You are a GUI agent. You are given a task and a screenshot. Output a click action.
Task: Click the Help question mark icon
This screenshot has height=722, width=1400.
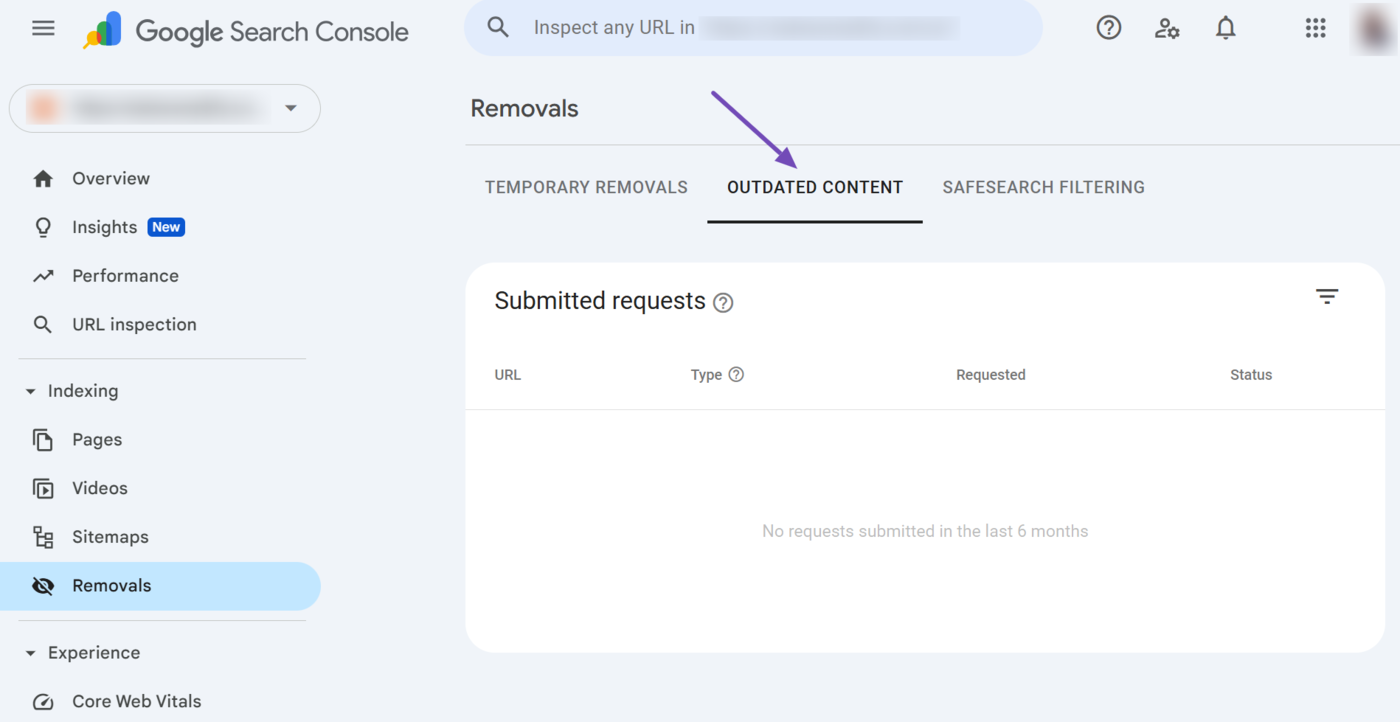click(x=1108, y=28)
